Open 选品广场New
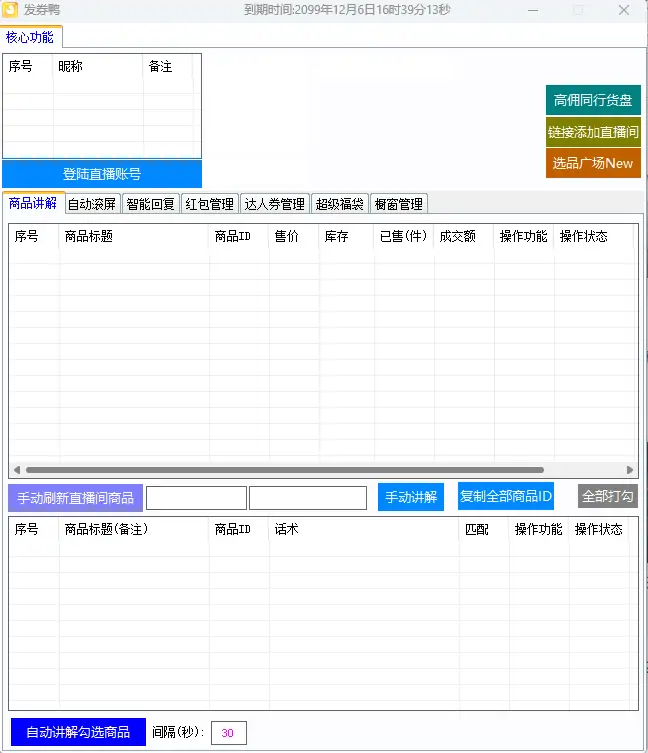 tap(593, 163)
